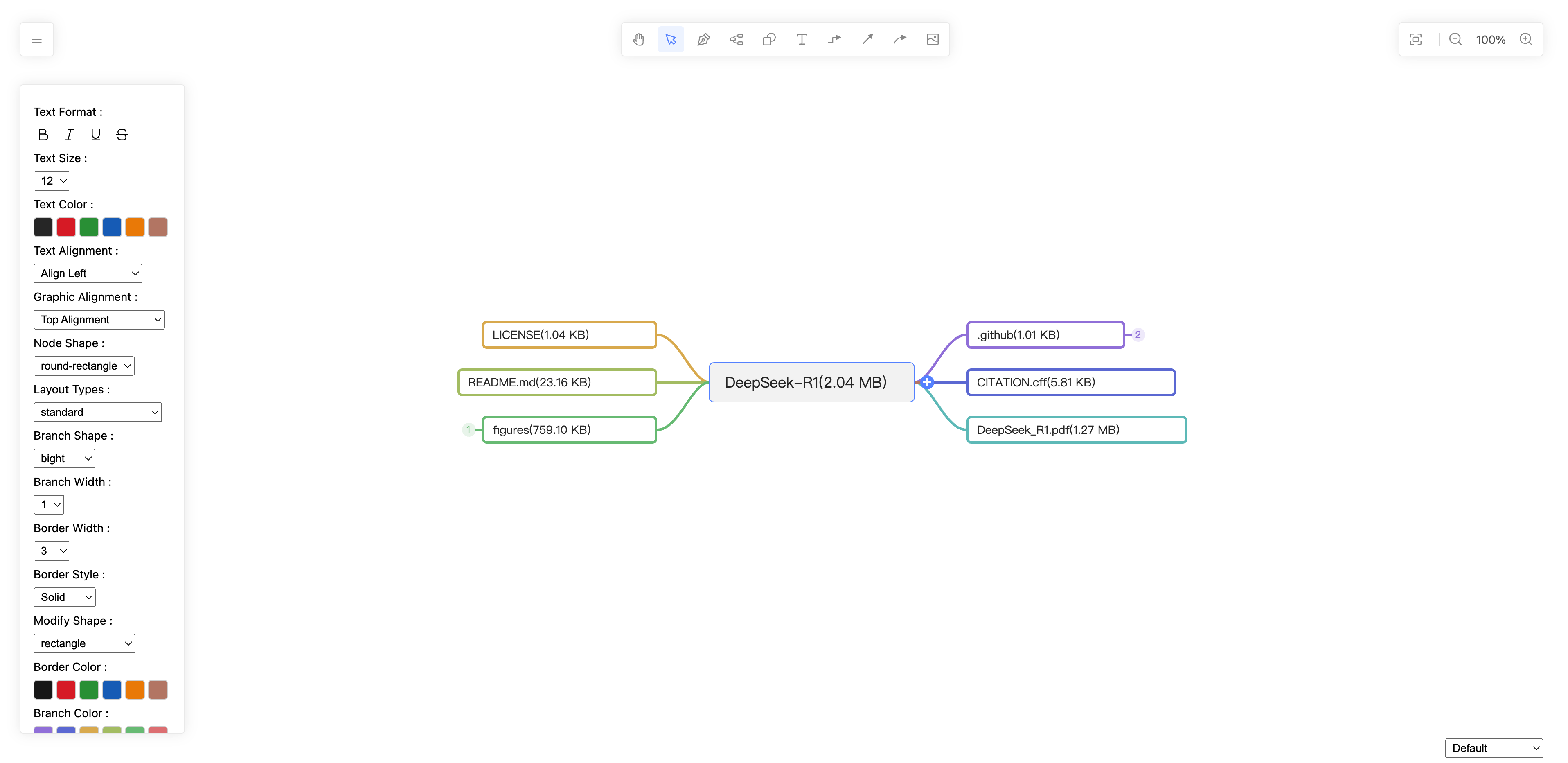Screen dimensions: 1568x763
Task: Set border color to blue
Action: pos(112,690)
